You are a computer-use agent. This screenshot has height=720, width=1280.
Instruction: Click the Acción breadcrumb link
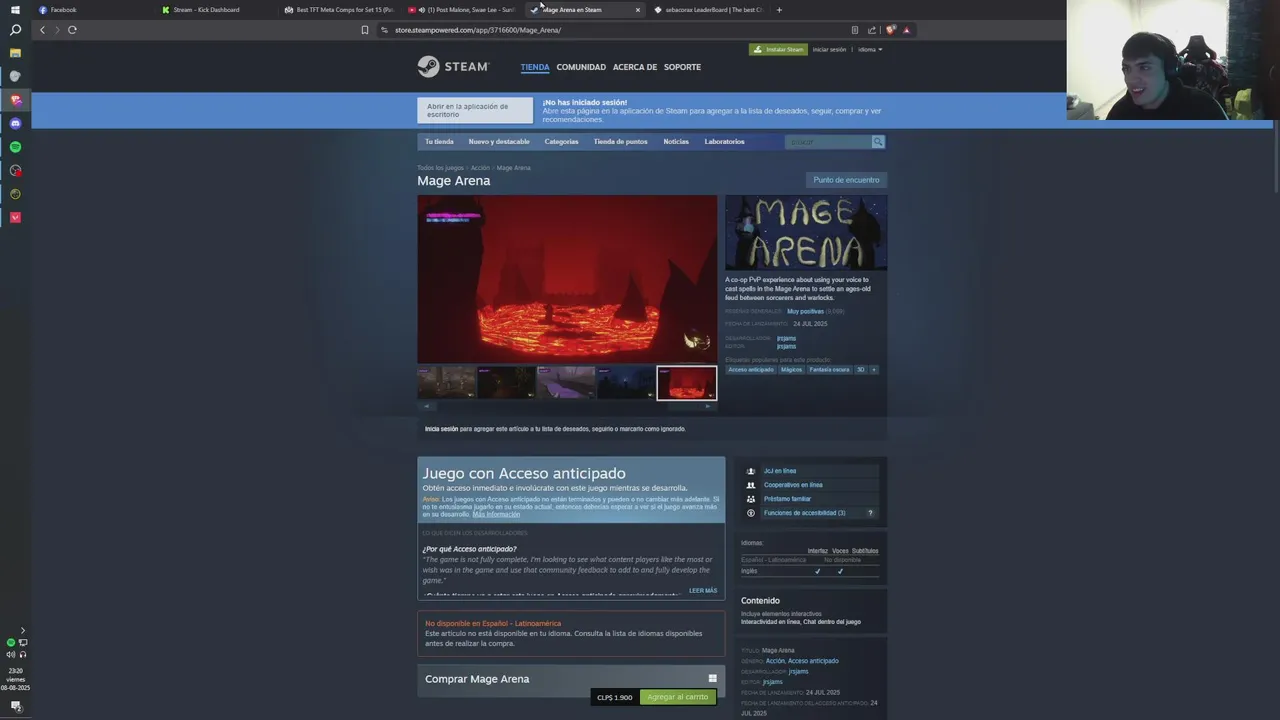[x=480, y=168]
